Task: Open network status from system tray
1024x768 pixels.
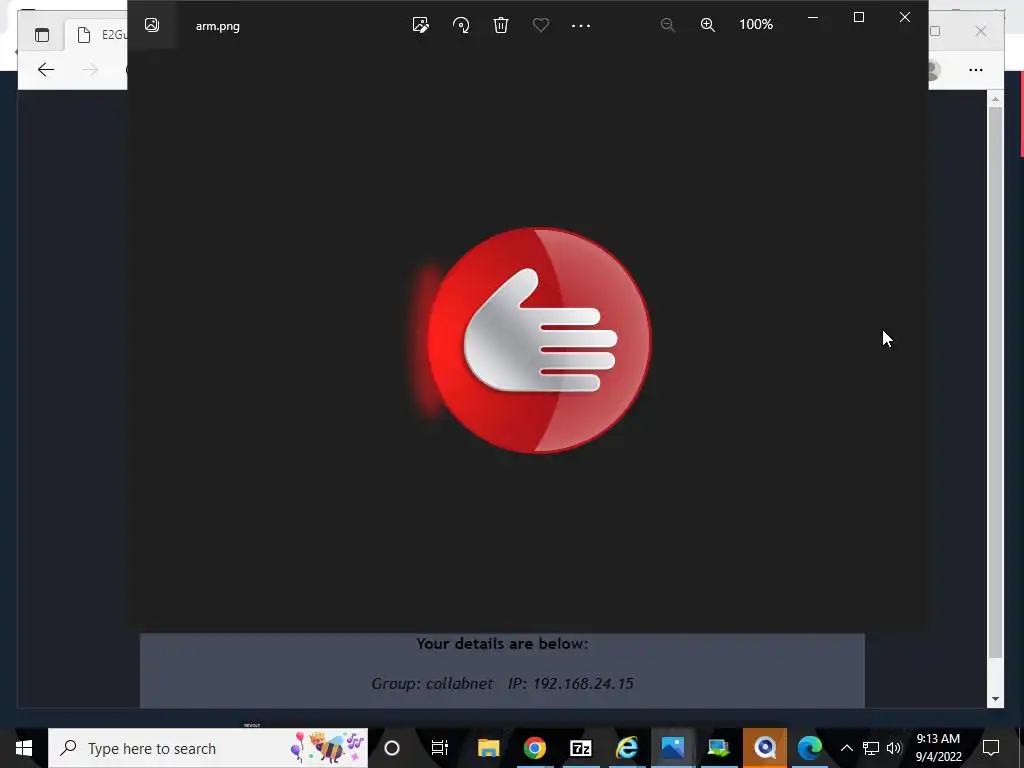Action: click(x=871, y=748)
